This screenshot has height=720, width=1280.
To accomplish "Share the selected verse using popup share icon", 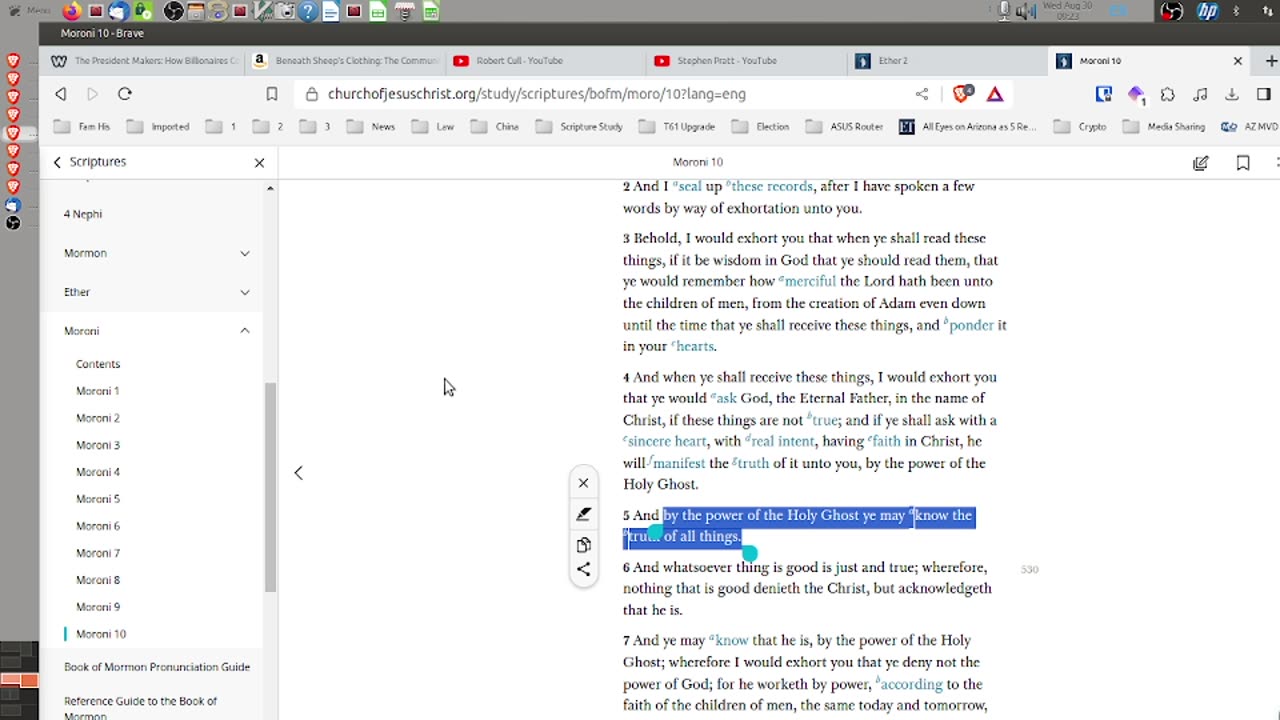I will coord(583,569).
